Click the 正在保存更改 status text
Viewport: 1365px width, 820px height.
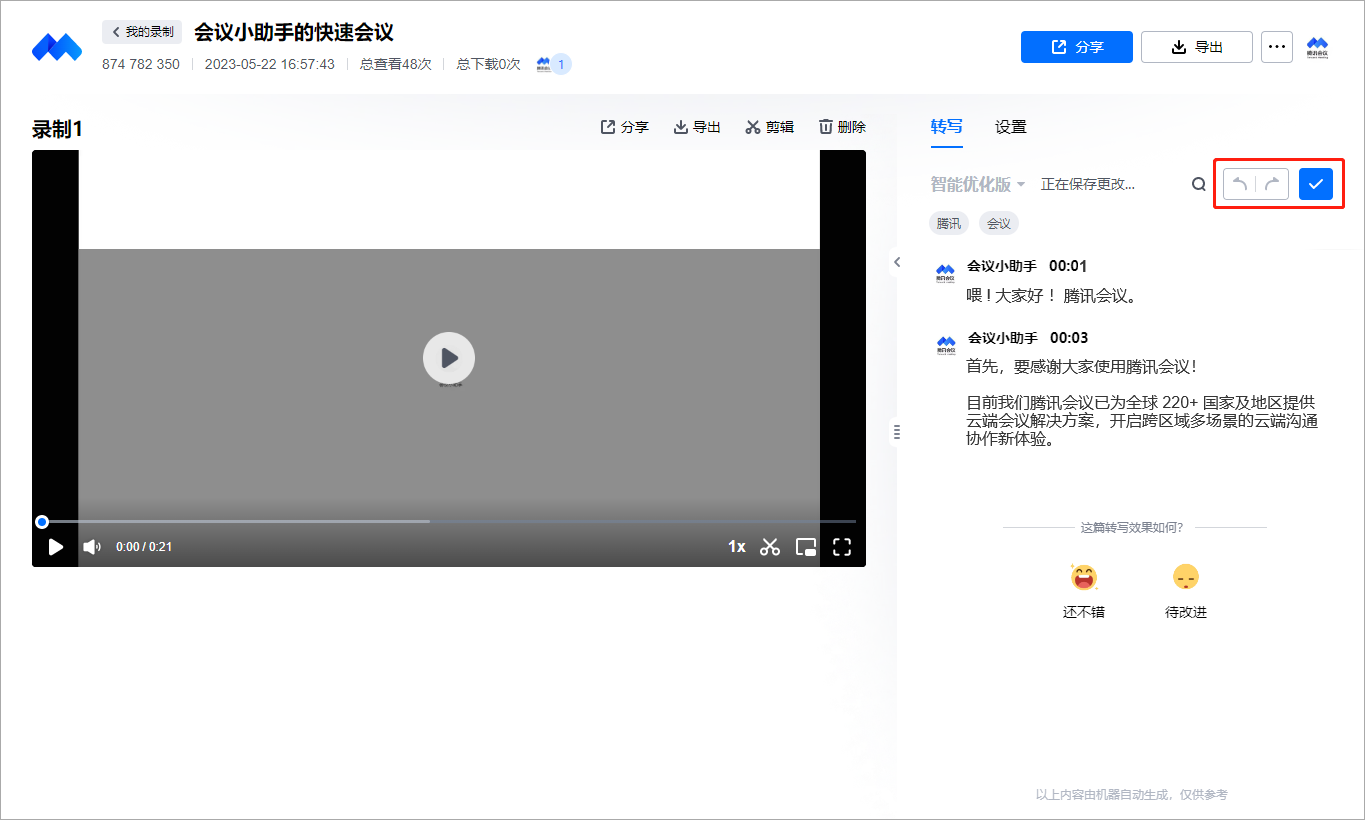coord(1088,185)
